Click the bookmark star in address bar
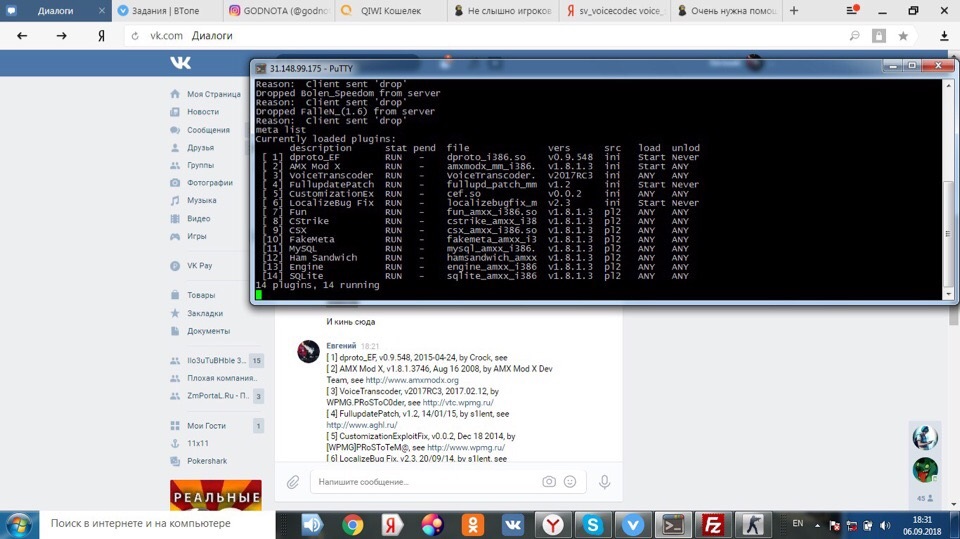Viewport: 960px width, 539px height. click(x=903, y=36)
